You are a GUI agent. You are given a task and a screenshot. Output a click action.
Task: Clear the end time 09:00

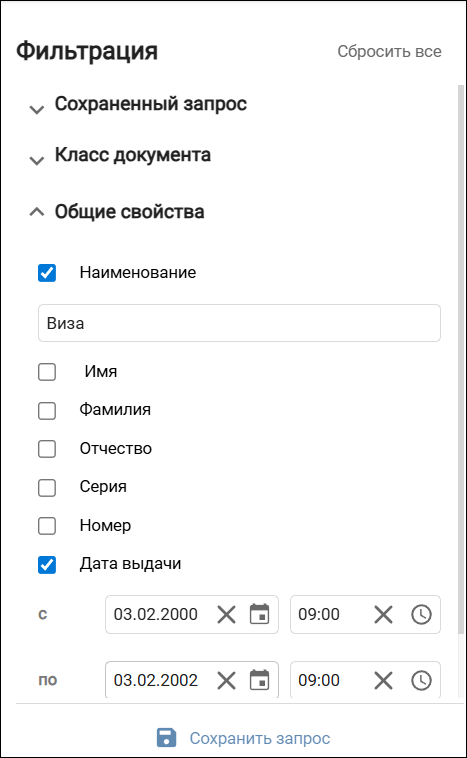click(383, 680)
